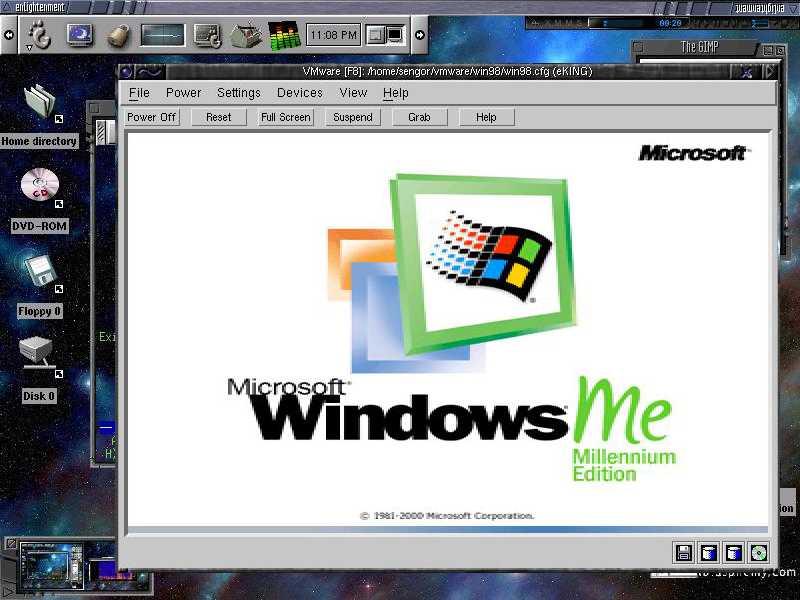The image size is (800, 600).
Task: Toggle the Grab input button
Action: point(419,117)
